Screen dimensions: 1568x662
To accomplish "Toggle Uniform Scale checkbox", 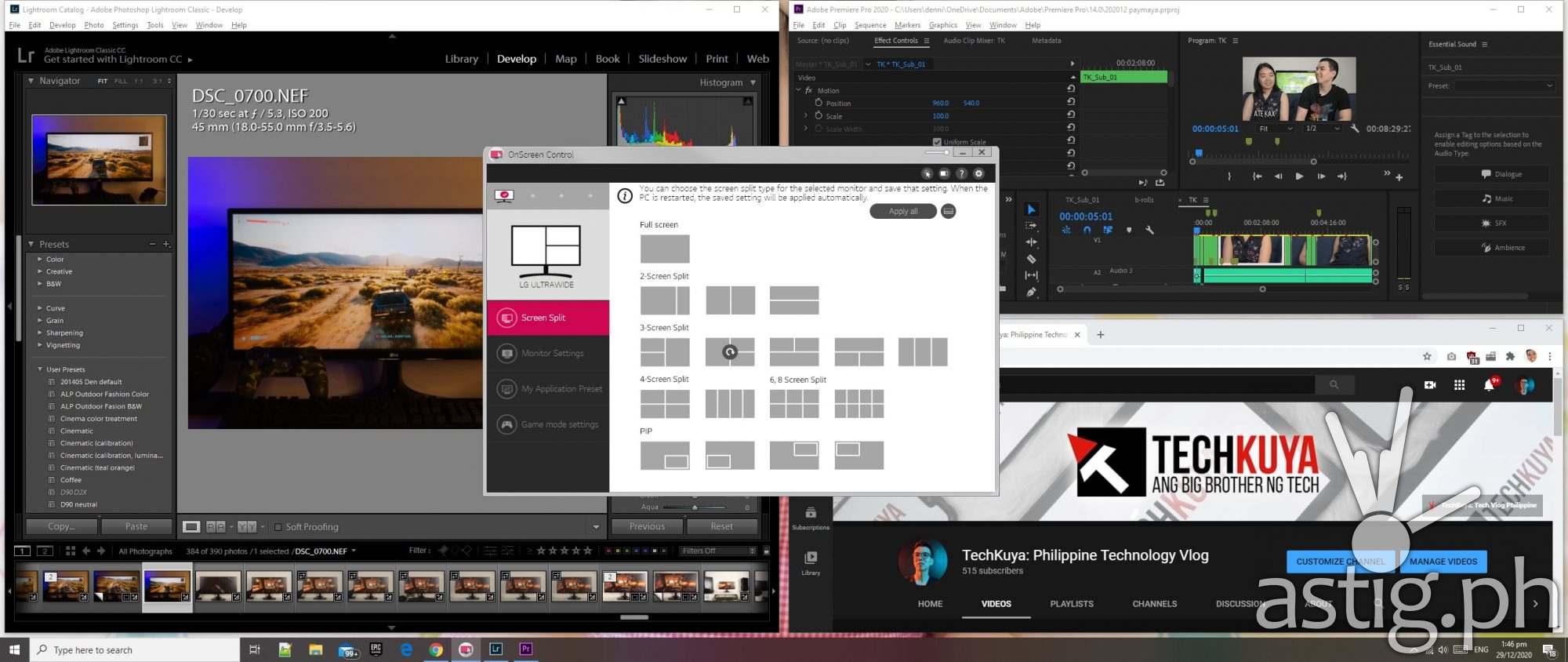I will tap(937, 142).
